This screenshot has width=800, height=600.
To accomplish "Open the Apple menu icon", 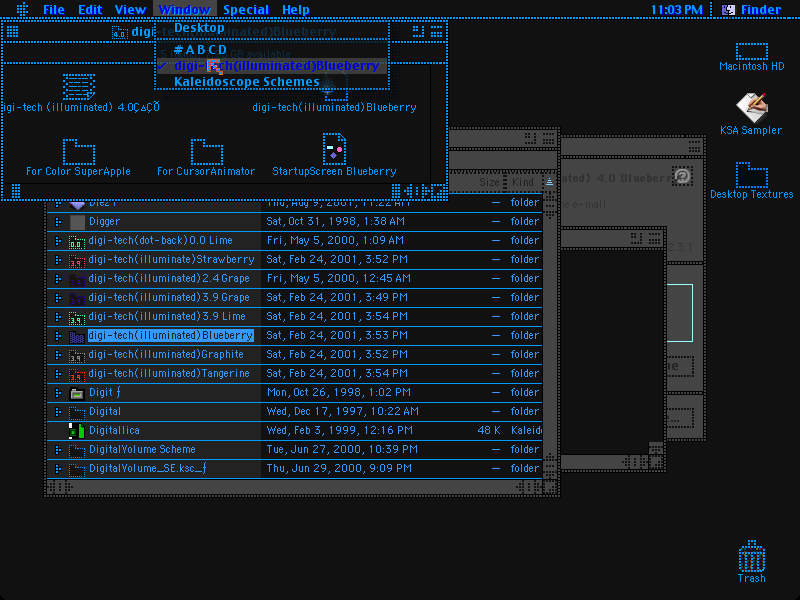I will pyautogui.click(x=22, y=9).
